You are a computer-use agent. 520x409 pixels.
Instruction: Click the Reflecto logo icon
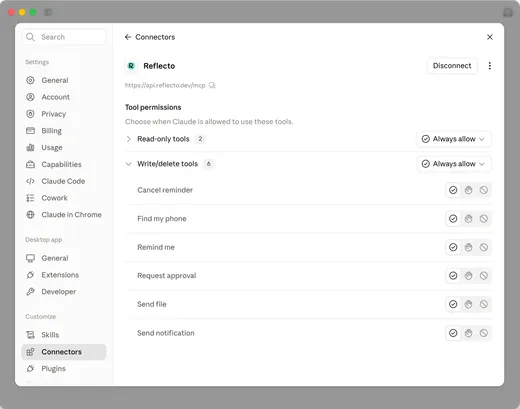tap(131, 66)
